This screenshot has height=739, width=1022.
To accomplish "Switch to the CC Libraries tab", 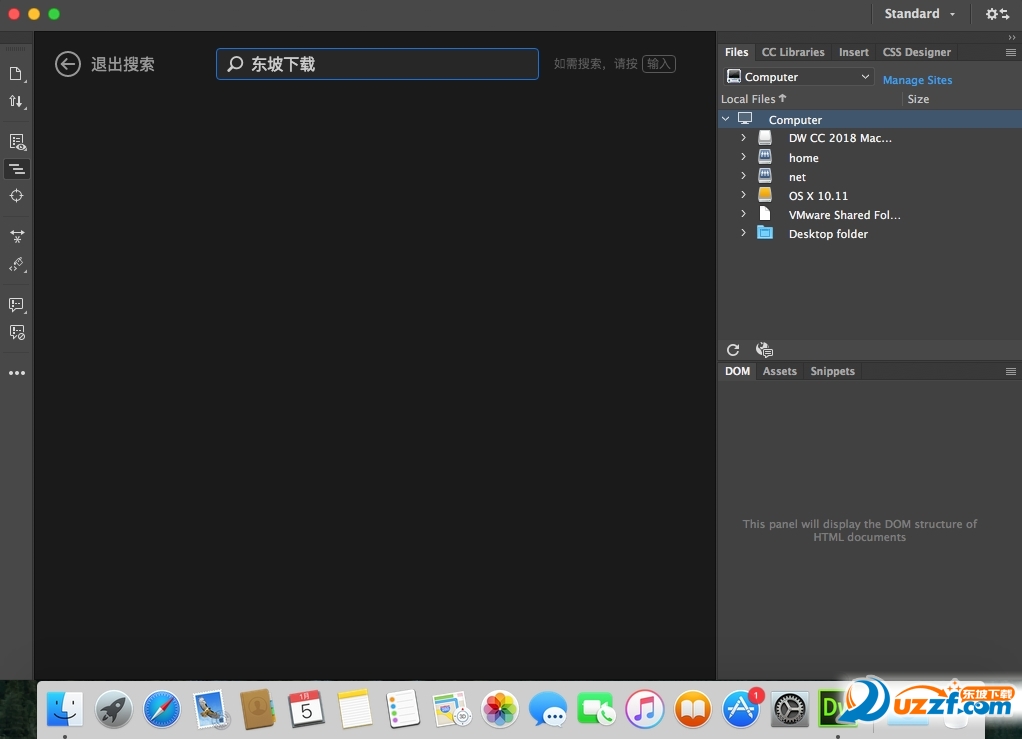I will (x=793, y=52).
